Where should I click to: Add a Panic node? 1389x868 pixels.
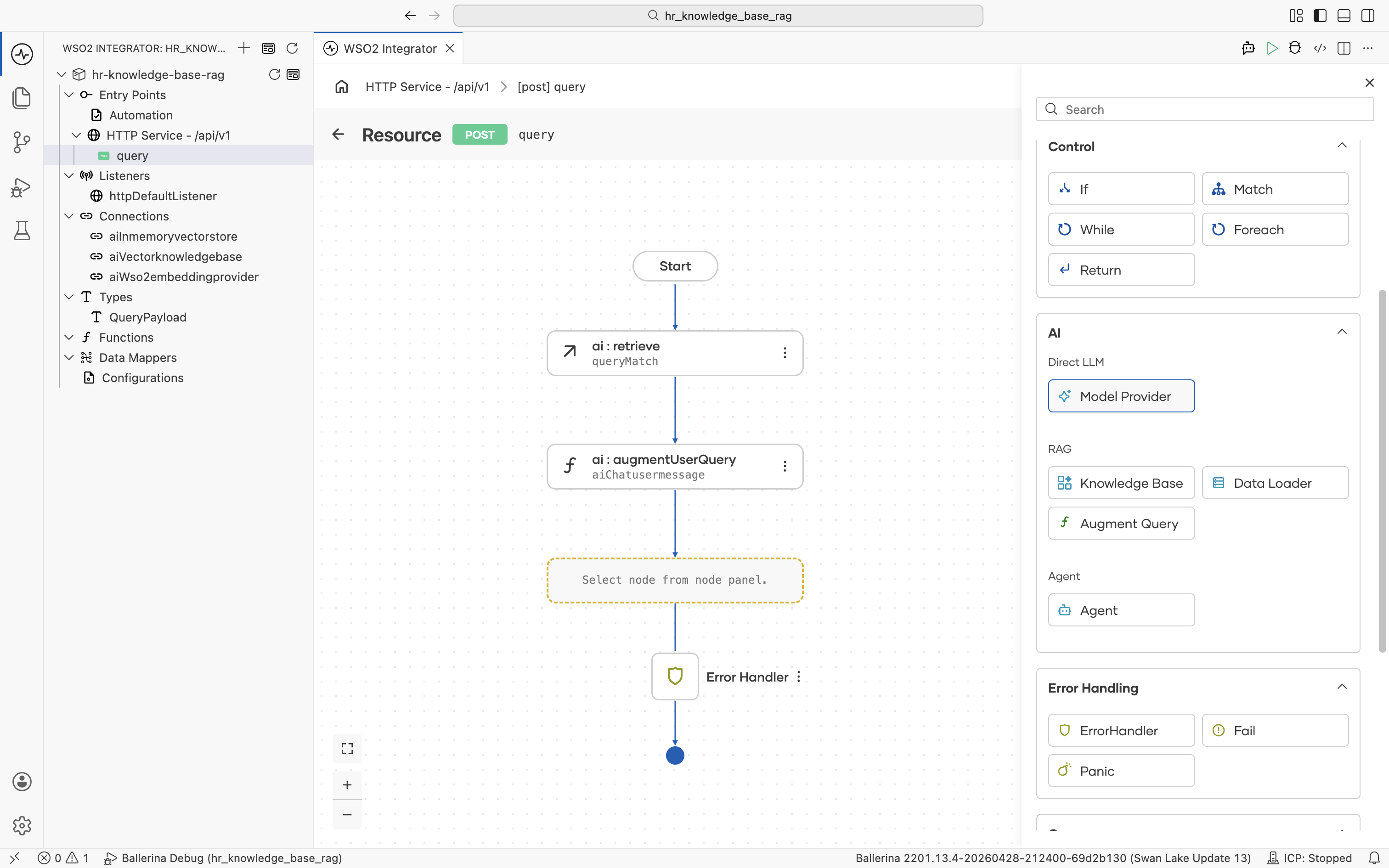[1121, 771]
